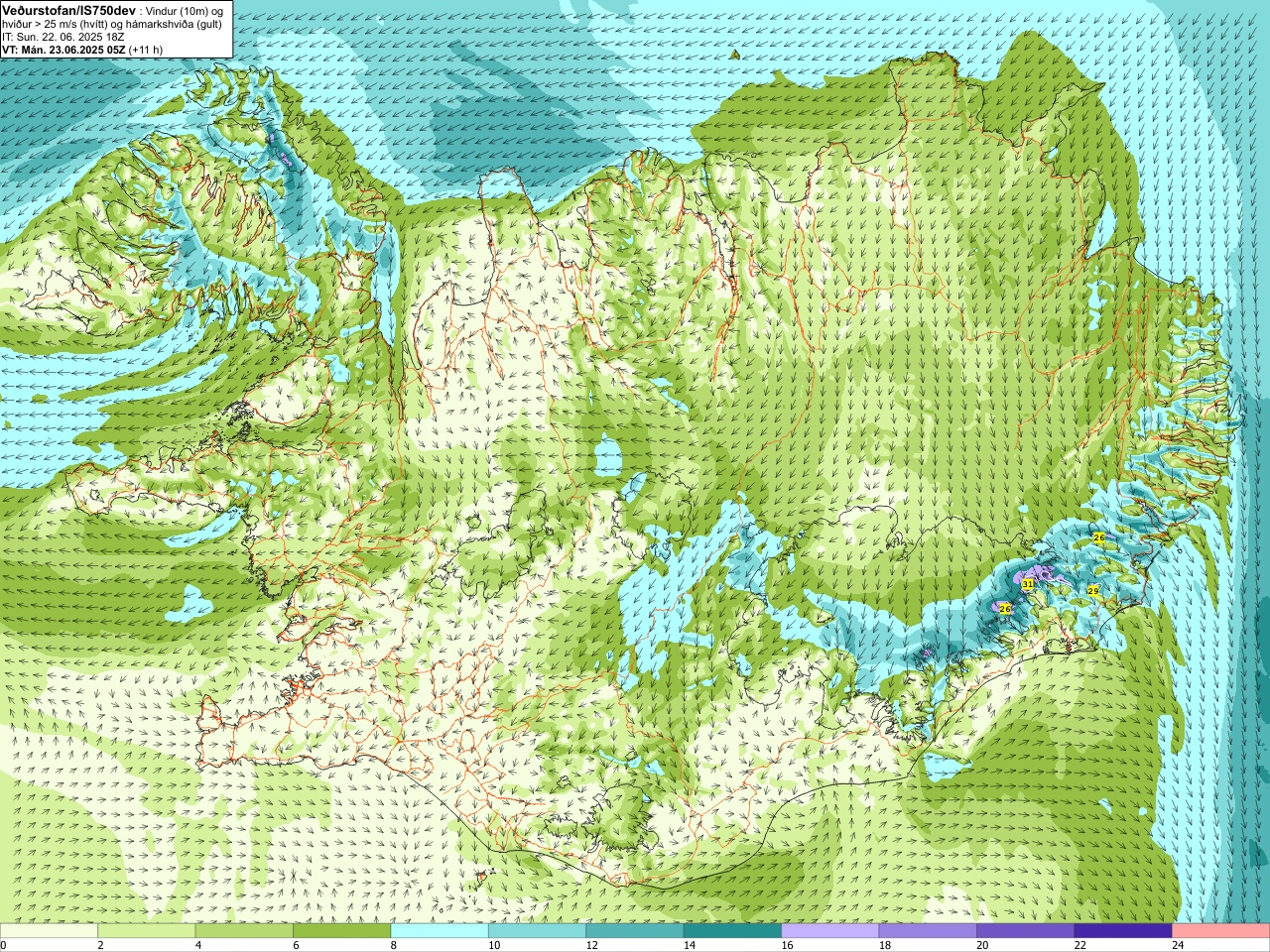The width and height of the screenshot is (1270, 952).
Task: Pick the pink above-24 m/s legend swatch
Action: [x=1221, y=931]
